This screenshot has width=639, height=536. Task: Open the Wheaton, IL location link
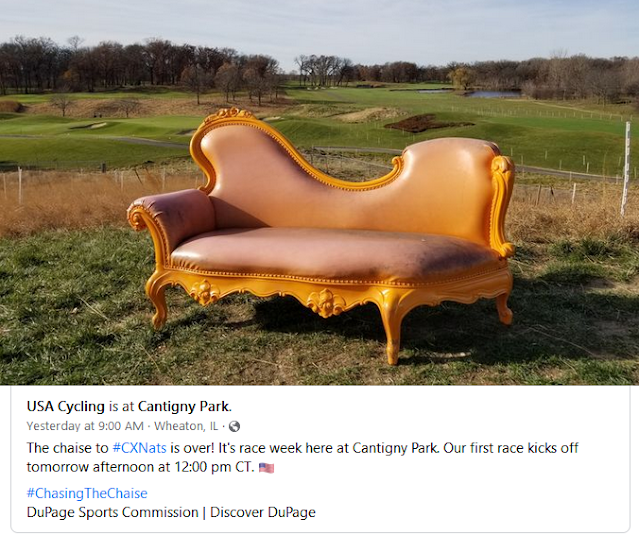point(186,426)
